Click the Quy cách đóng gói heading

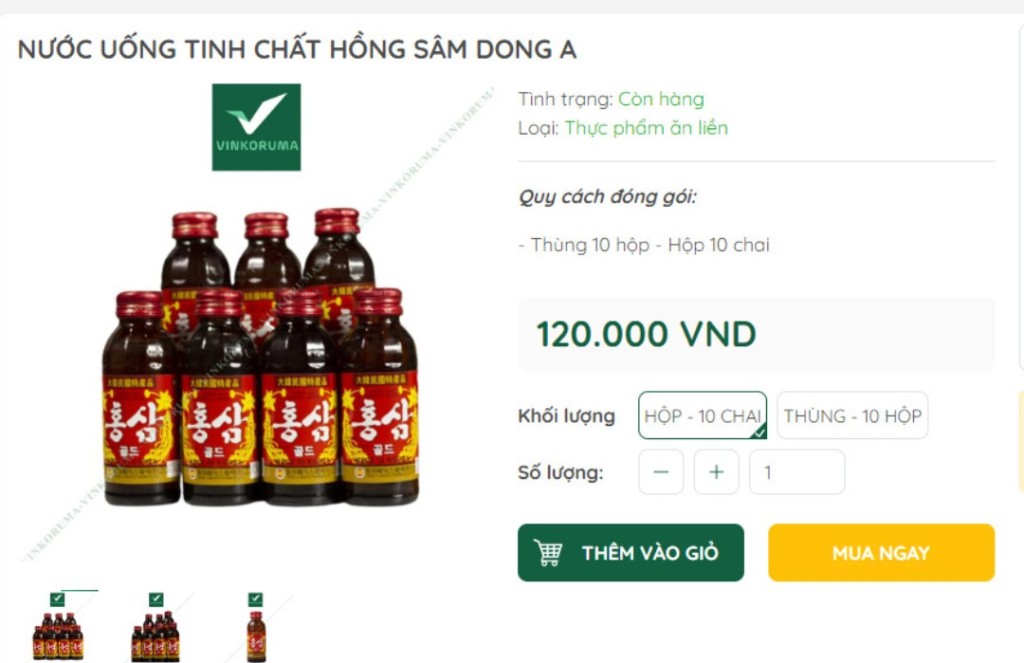click(x=607, y=197)
